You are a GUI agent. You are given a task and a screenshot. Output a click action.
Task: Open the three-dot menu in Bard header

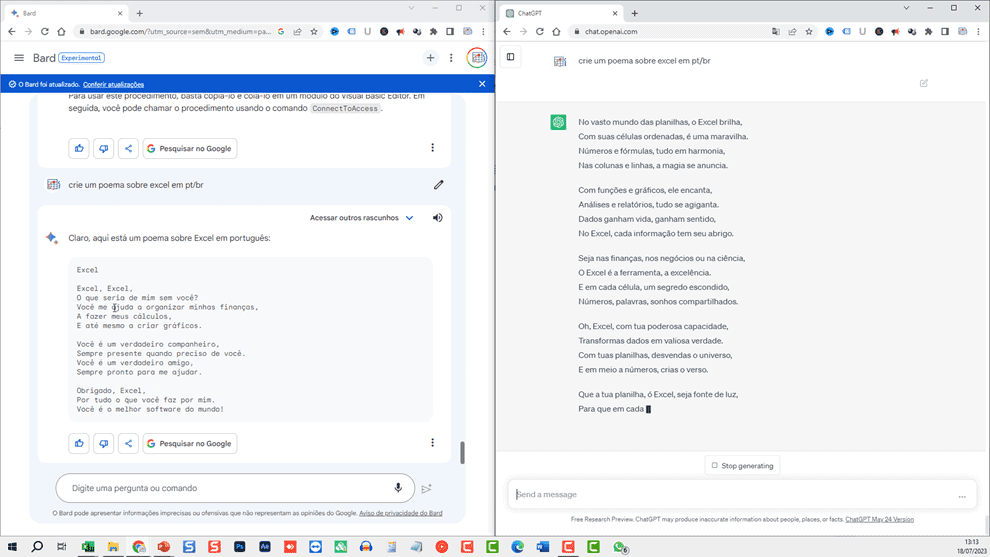(451, 58)
